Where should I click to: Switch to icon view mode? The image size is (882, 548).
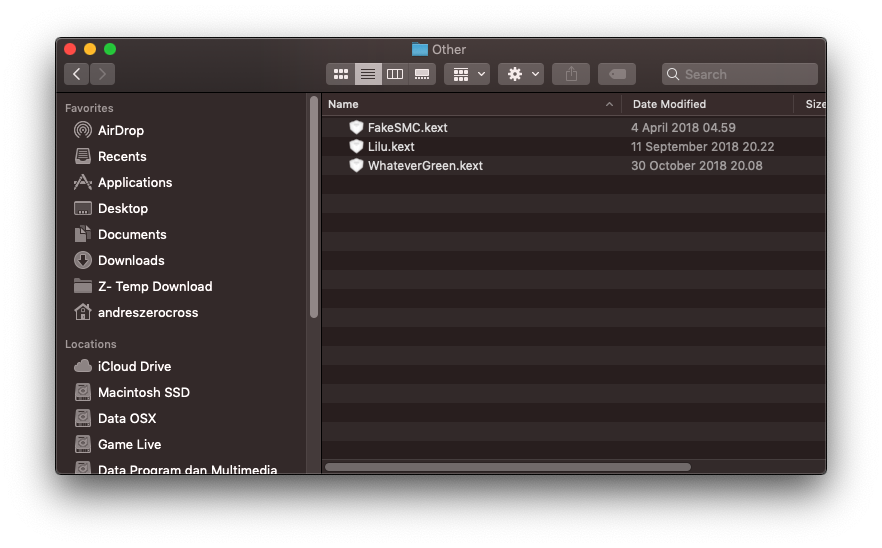pos(340,74)
